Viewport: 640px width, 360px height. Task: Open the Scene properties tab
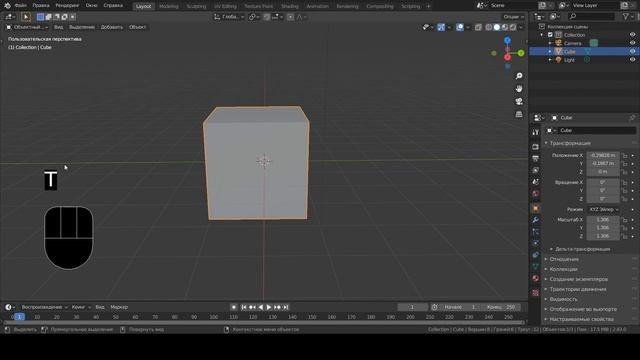point(536,182)
